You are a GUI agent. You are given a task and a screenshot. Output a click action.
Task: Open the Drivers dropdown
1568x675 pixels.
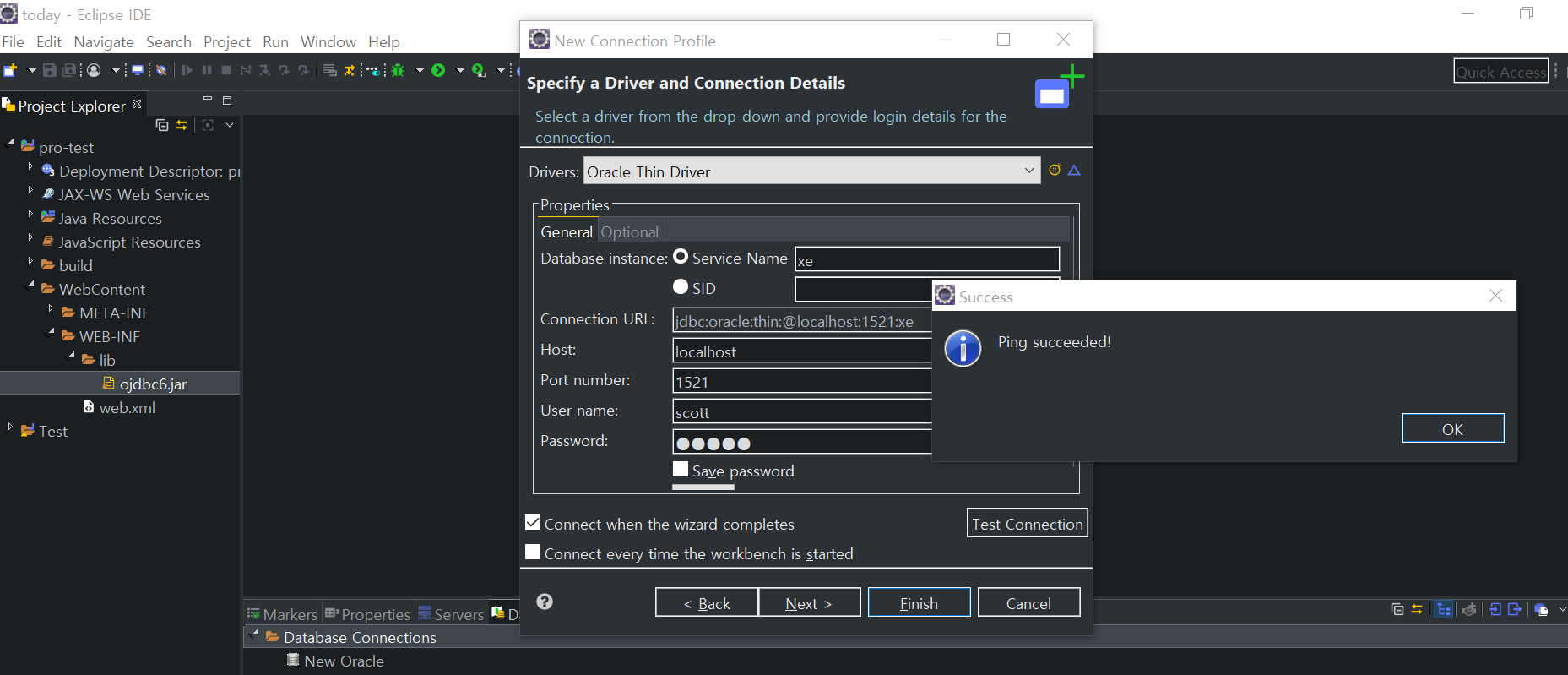(x=1028, y=171)
